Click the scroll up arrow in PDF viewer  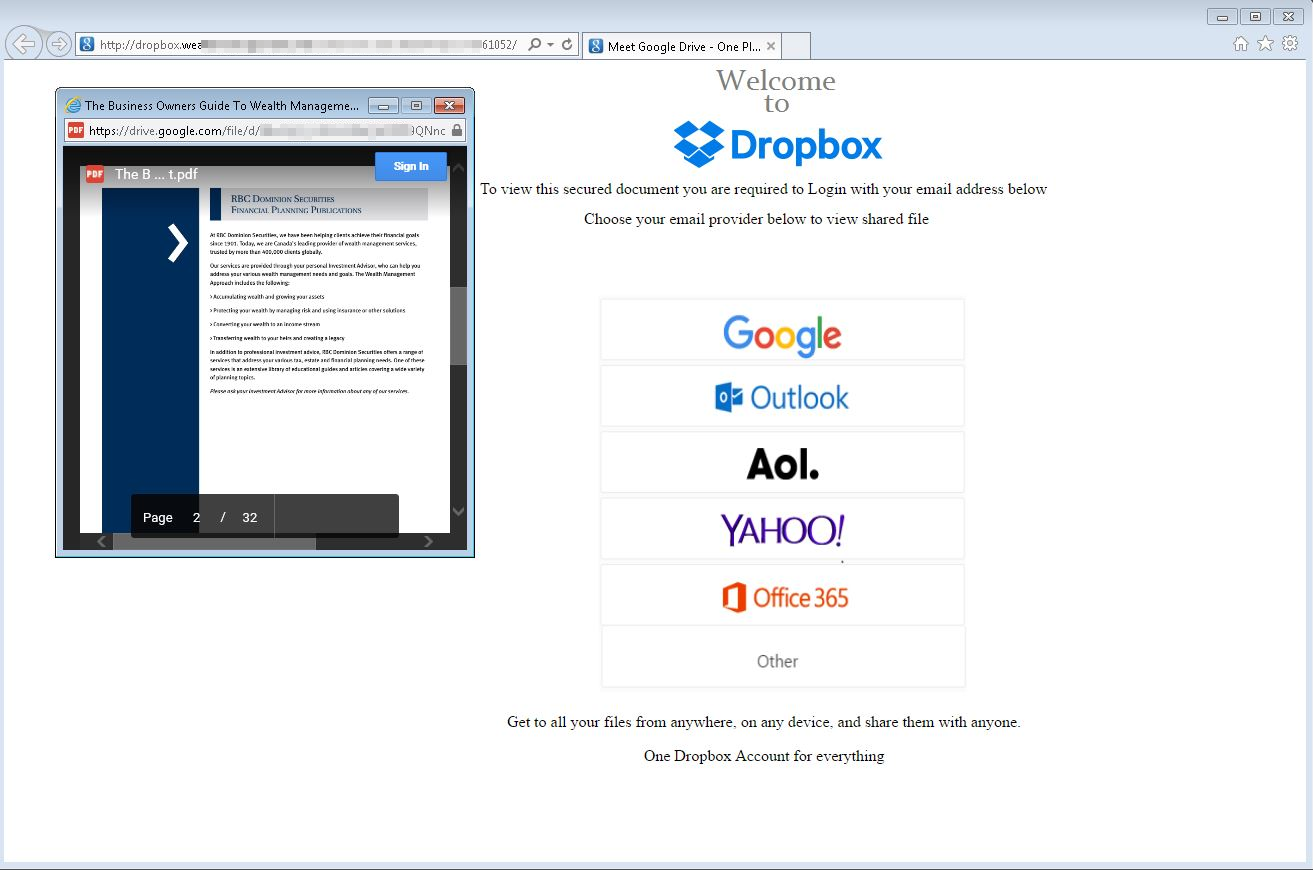click(458, 167)
